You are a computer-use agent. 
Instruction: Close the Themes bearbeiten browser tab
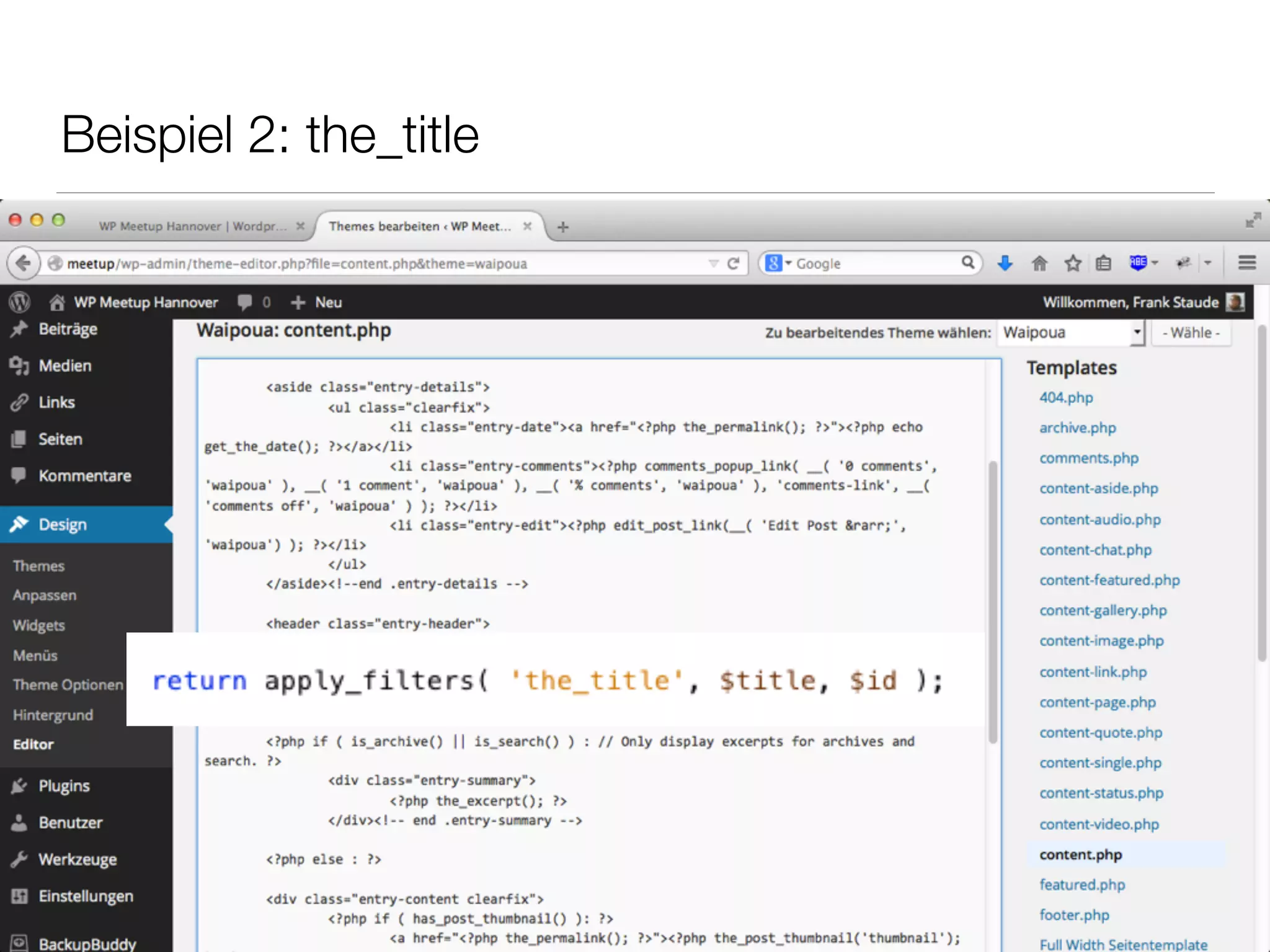tap(527, 226)
